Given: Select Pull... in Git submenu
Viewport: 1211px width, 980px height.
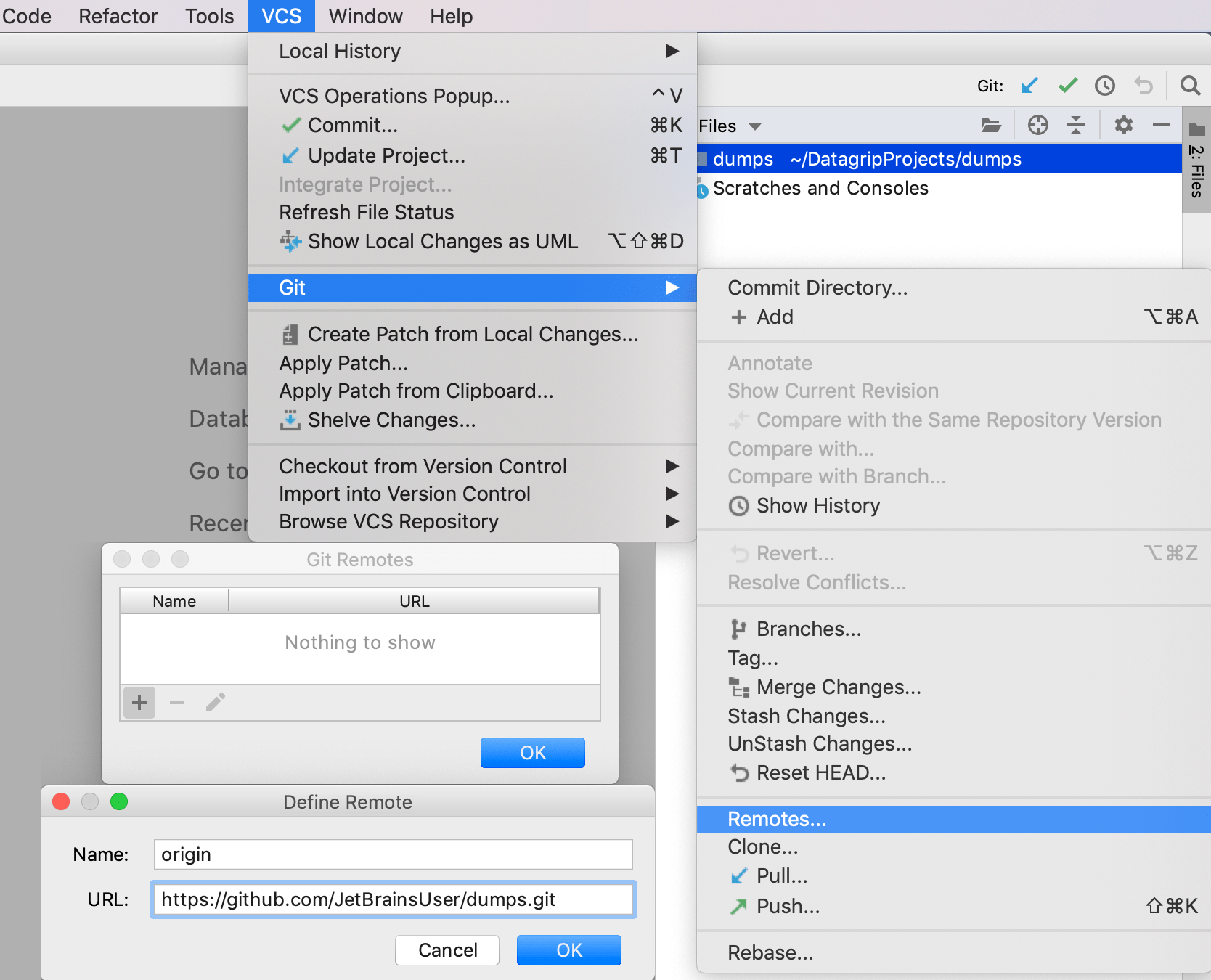Looking at the screenshot, I should click(x=953, y=875).
